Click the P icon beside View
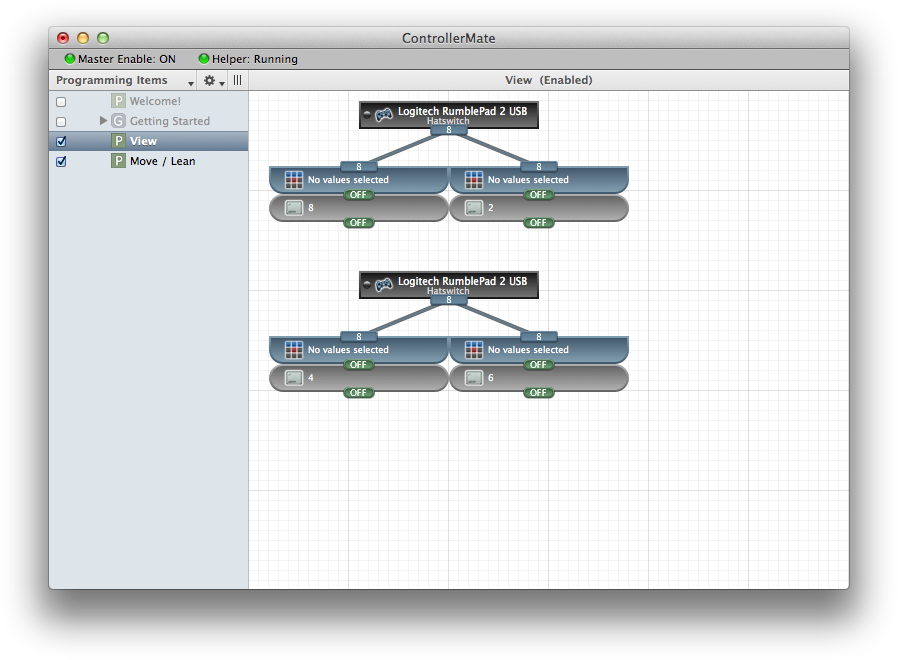Viewport: 898px width, 660px height. click(118, 141)
